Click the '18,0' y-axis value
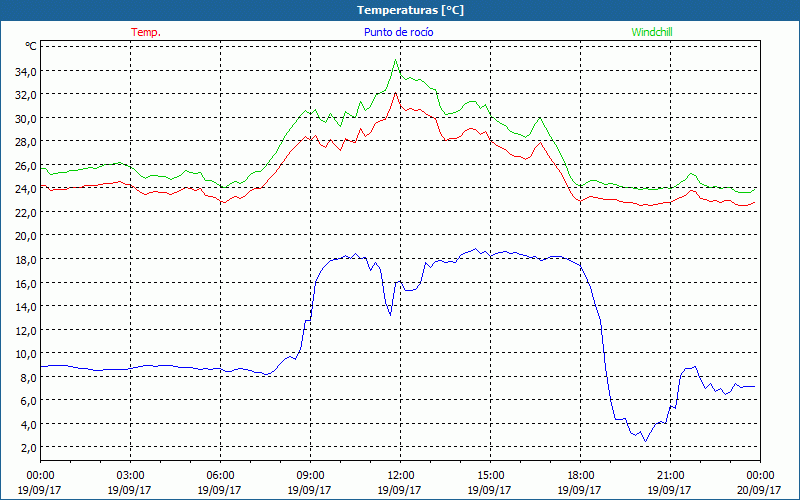 pos(26,260)
